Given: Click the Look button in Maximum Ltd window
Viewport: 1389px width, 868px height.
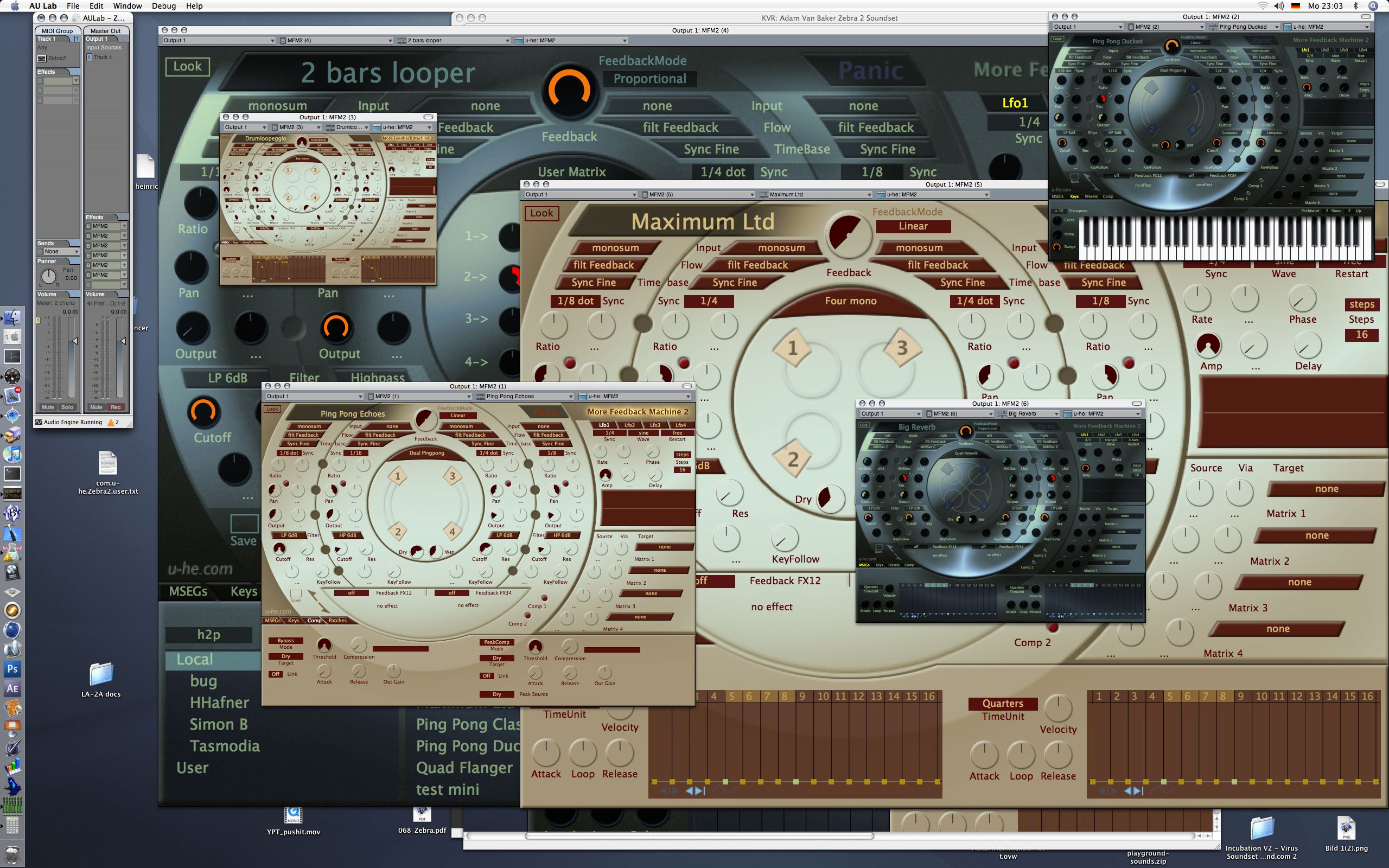Looking at the screenshot, I should point(542,213).
